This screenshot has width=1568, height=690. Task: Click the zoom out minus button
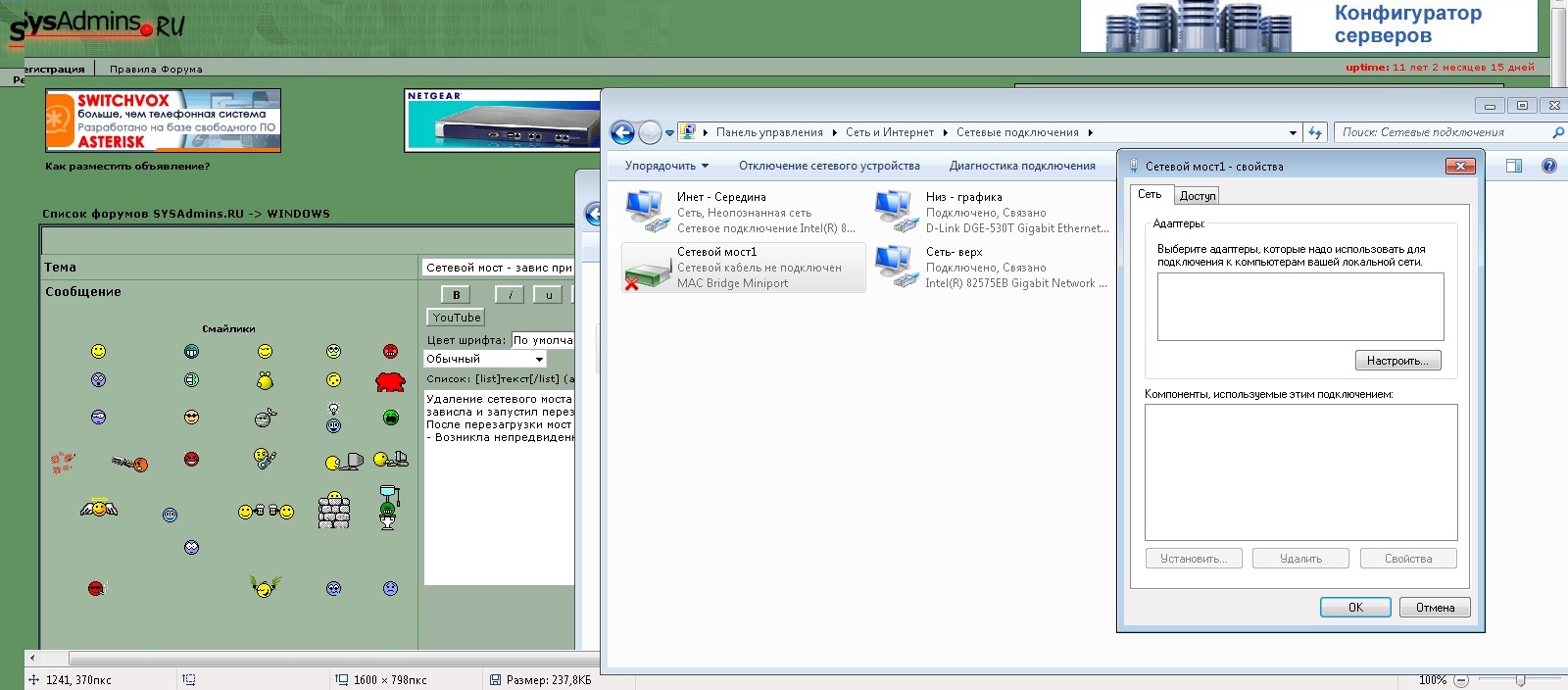click(x=1461, y=680)
